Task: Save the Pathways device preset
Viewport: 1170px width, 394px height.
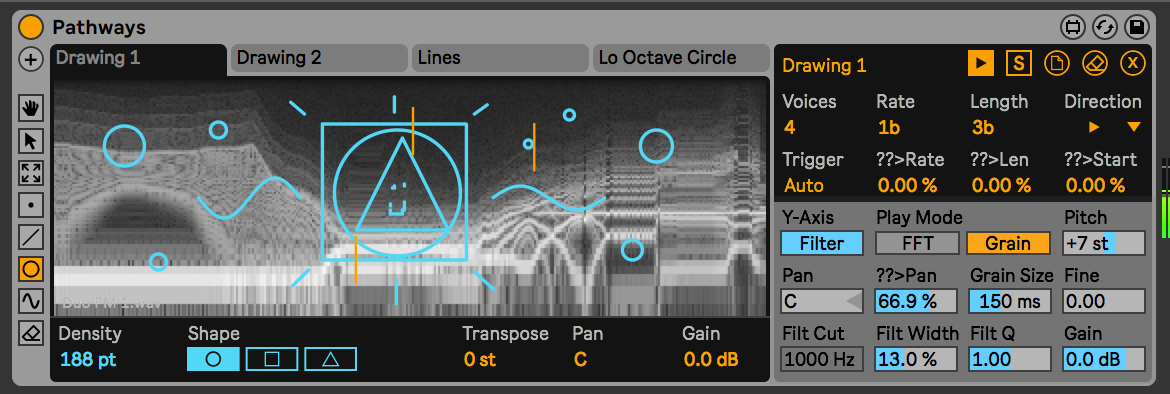Action: 1137,28
